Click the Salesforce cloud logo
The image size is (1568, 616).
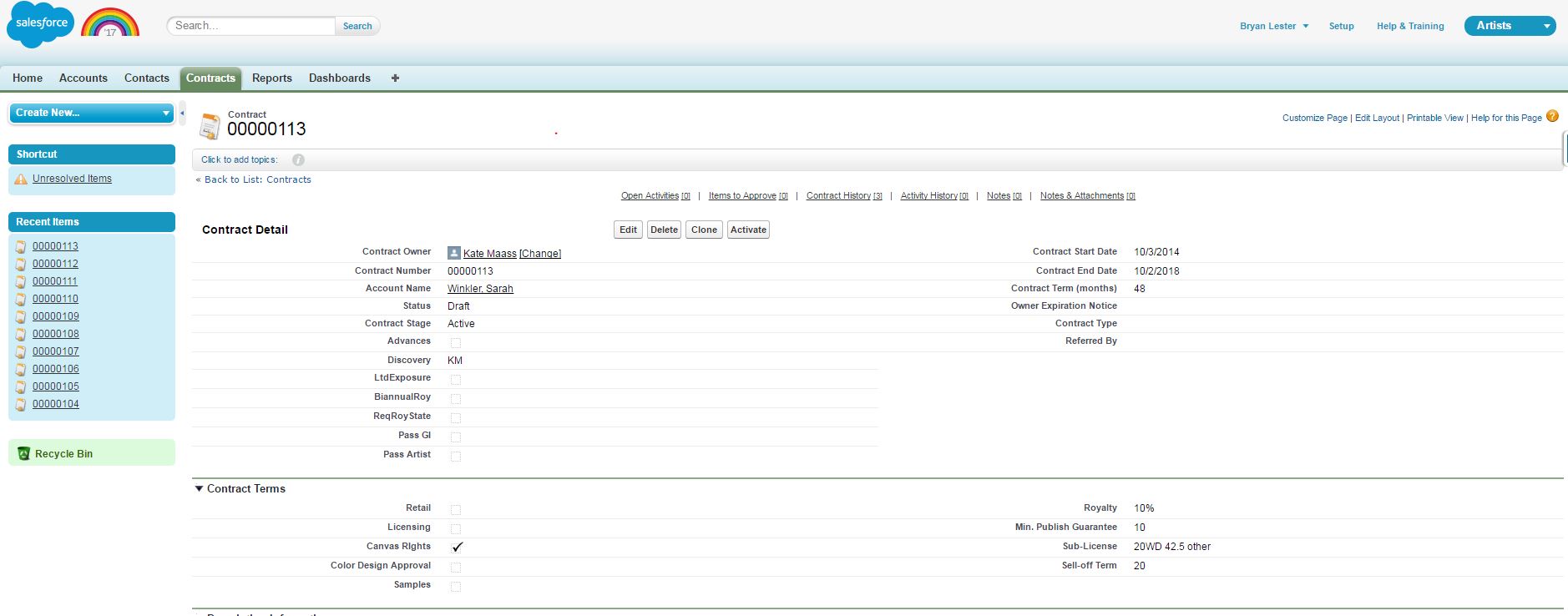(40, 24)
